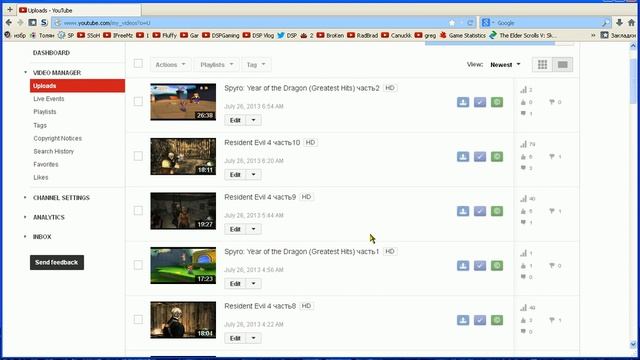Open Dashboard in the sidebar
Viewport: 640px width, 360px height.
[51, 53]
